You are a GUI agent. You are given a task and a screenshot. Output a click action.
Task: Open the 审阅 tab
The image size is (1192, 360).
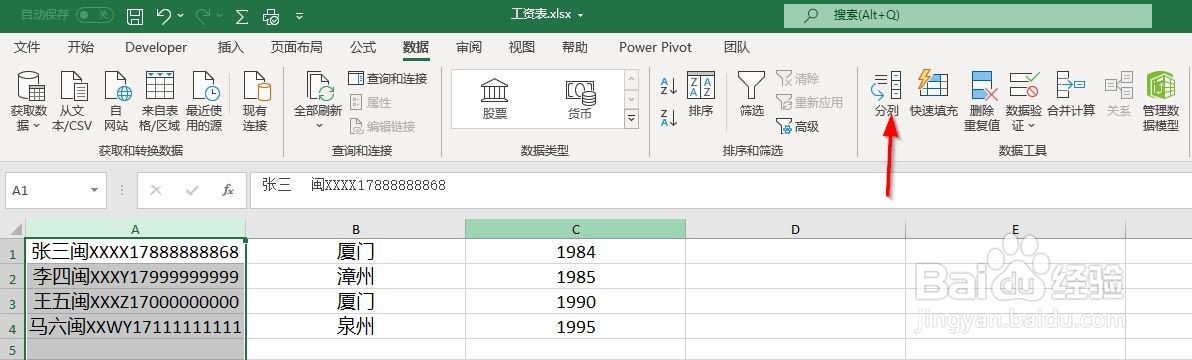coord(469,47)
